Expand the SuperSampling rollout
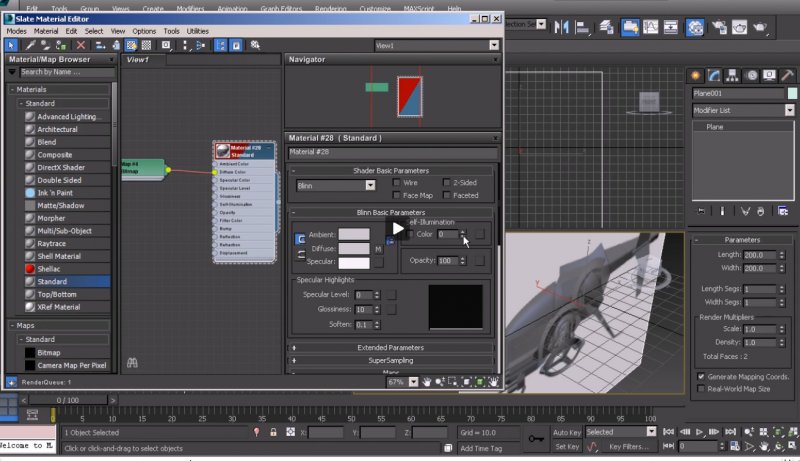800x461 pixels. [391, 360]
